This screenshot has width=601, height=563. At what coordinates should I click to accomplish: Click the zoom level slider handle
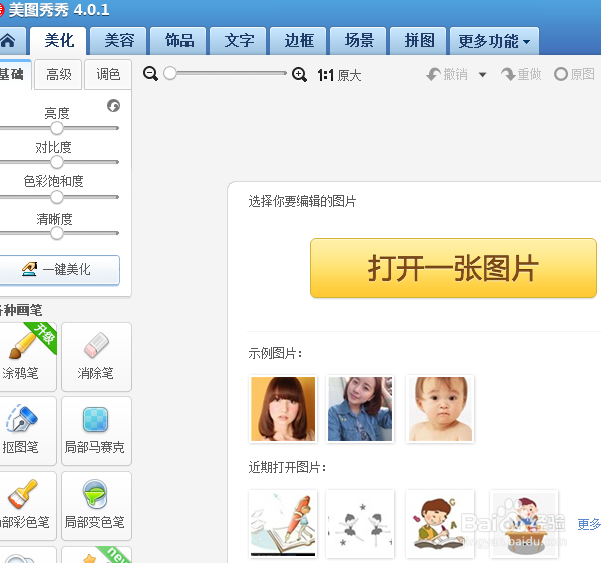point(170,73)
